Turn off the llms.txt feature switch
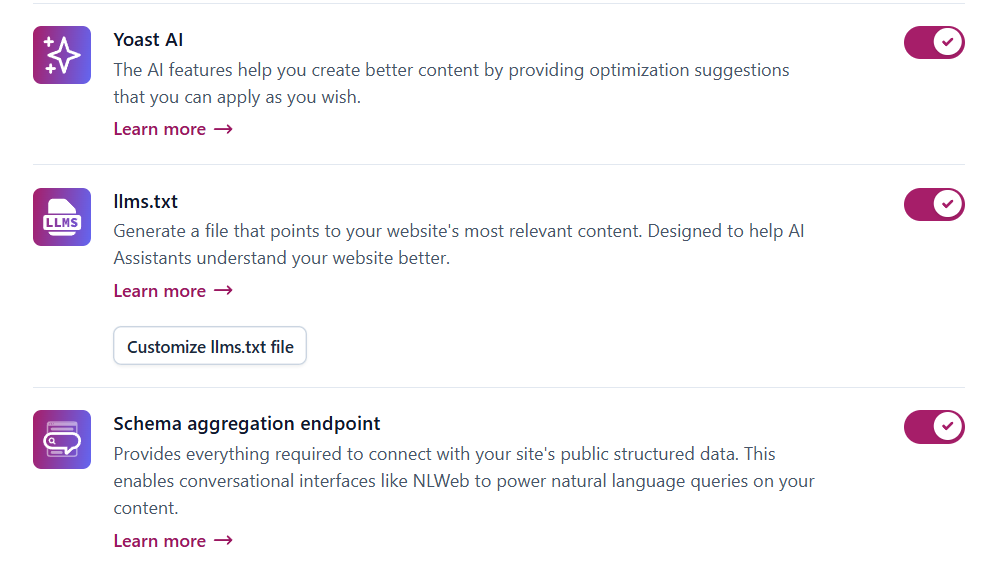This screenshot has width=1003, height=561. pos(934,205)
